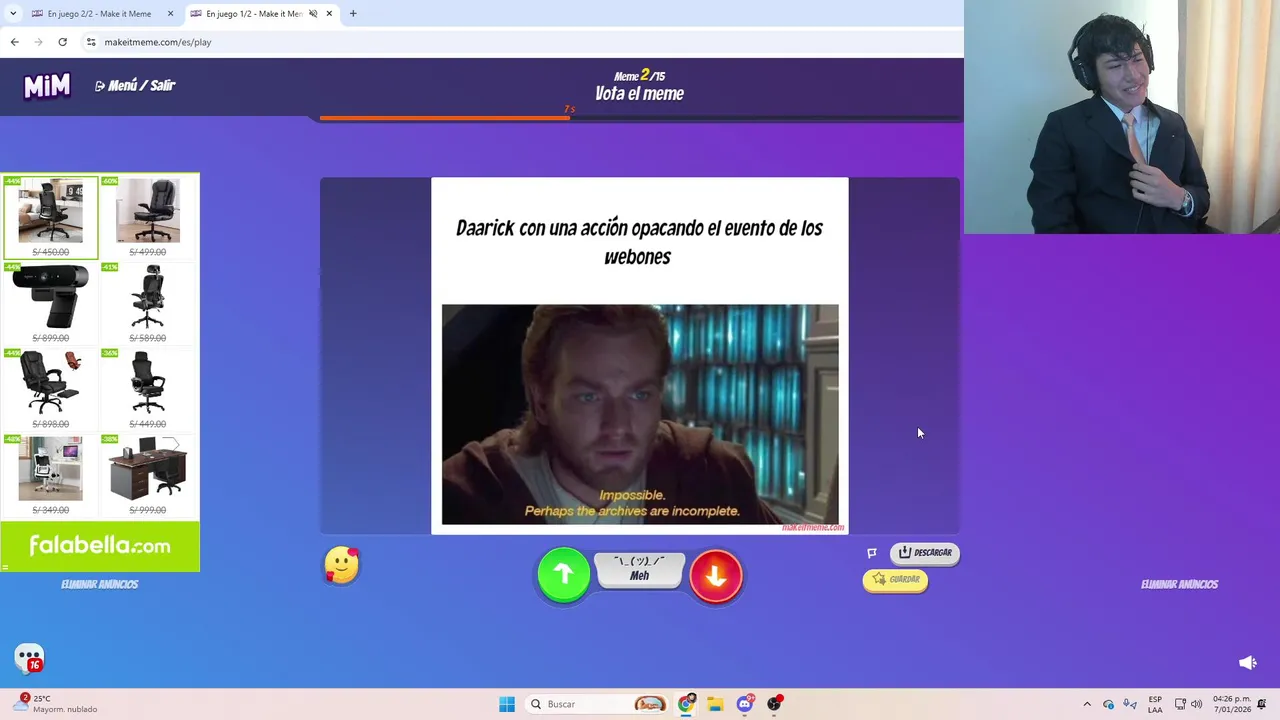This screenshot has height=720, width=1280.
Task: Open the notifications bell icon
Action: pyautogui.click(x=1262, y=704)
